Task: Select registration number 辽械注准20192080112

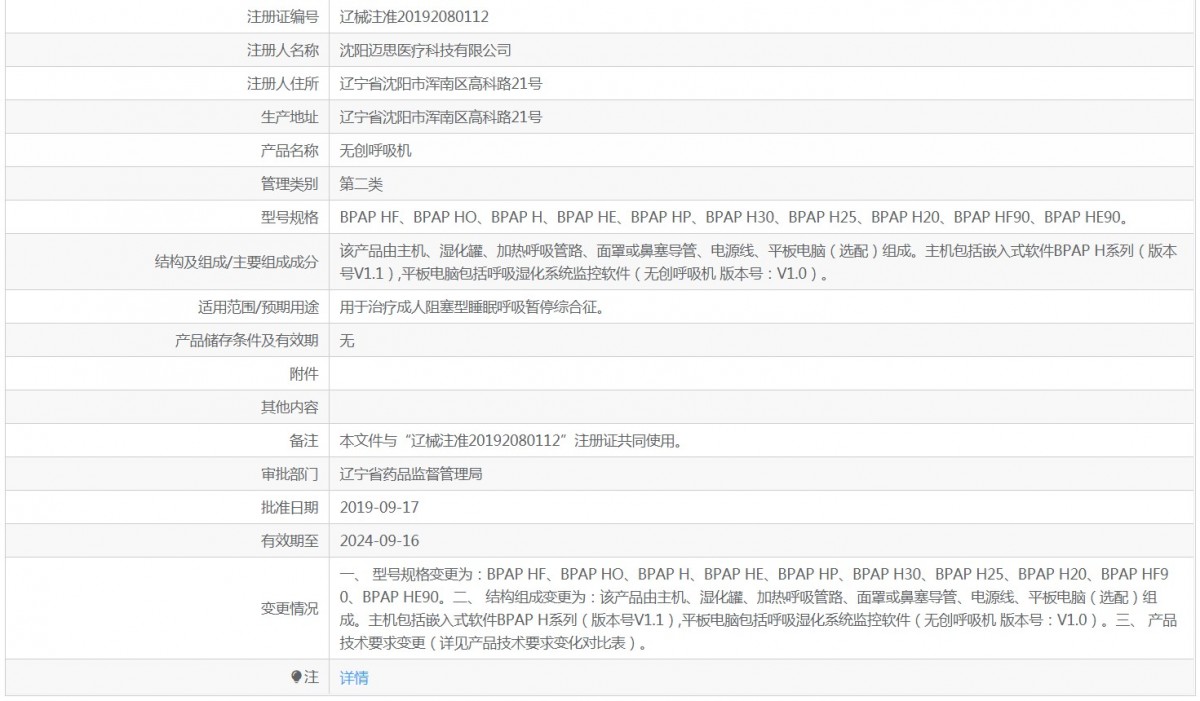Action: 415,17
